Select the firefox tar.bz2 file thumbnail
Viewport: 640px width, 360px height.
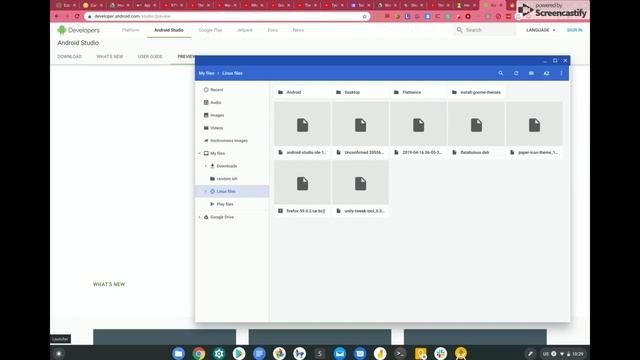[302, 183]
